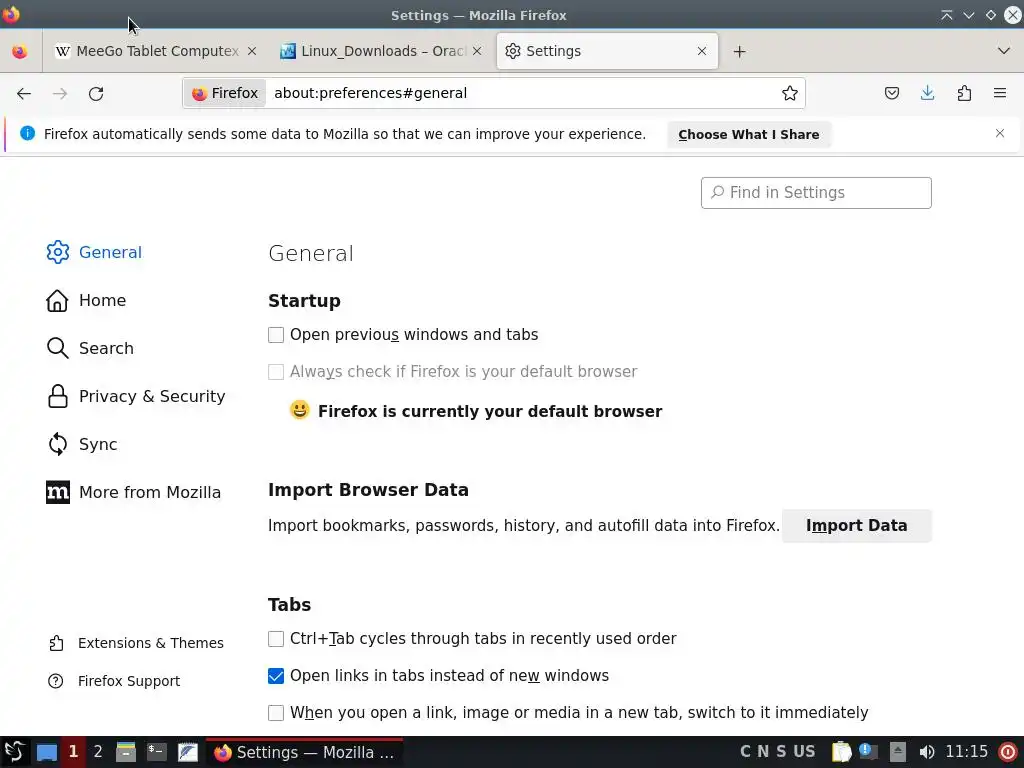
Task: Click Choose What I Share button
Action: click(x=748, y=134)
